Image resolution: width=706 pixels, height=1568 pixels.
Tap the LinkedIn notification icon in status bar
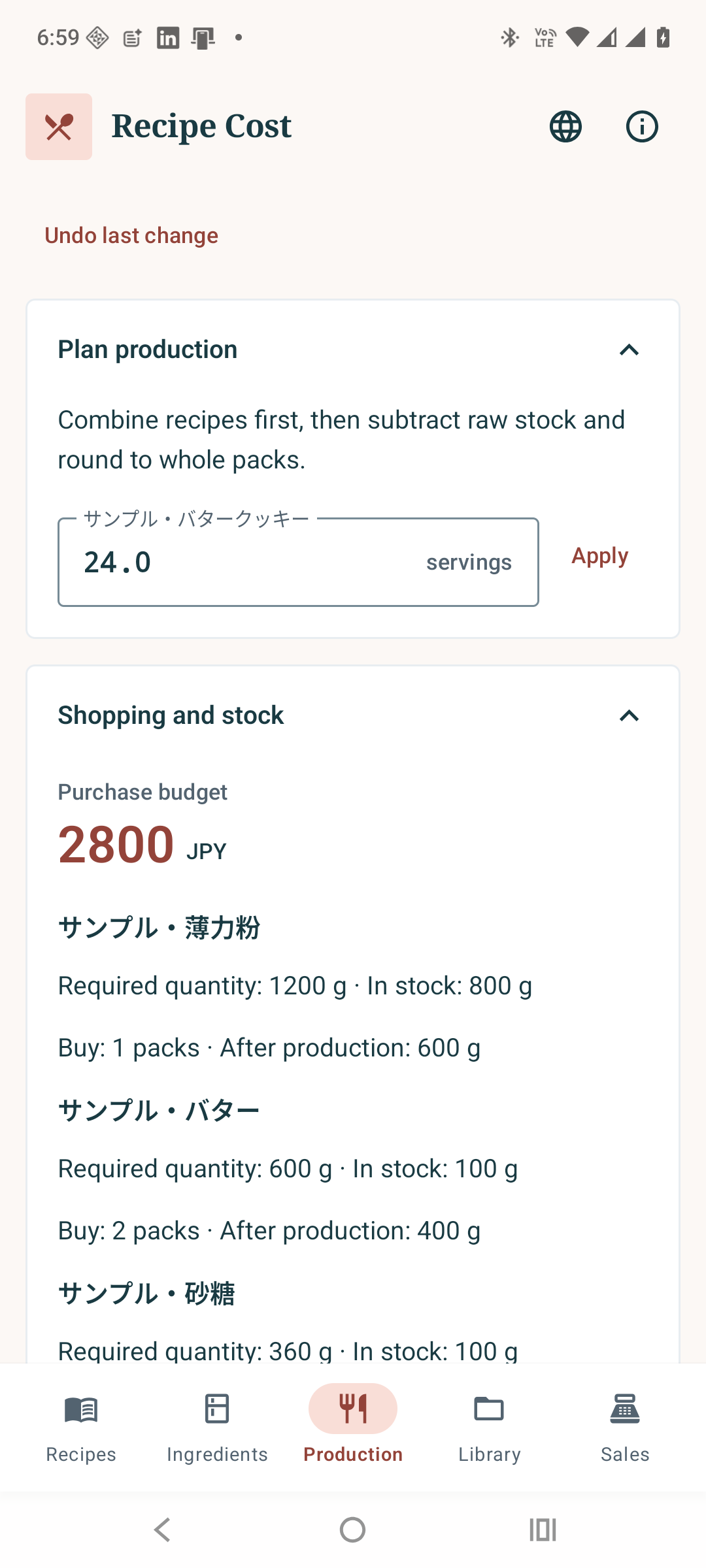[168, 38]
